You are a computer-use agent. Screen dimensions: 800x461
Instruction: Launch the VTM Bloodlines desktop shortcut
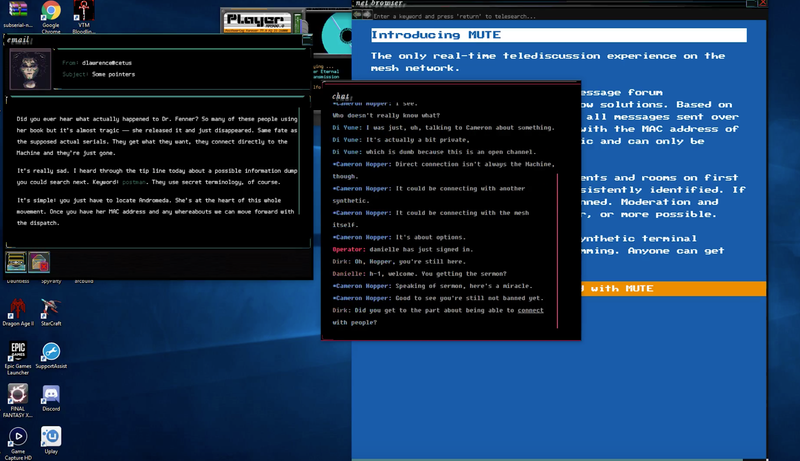pos(84,16)
